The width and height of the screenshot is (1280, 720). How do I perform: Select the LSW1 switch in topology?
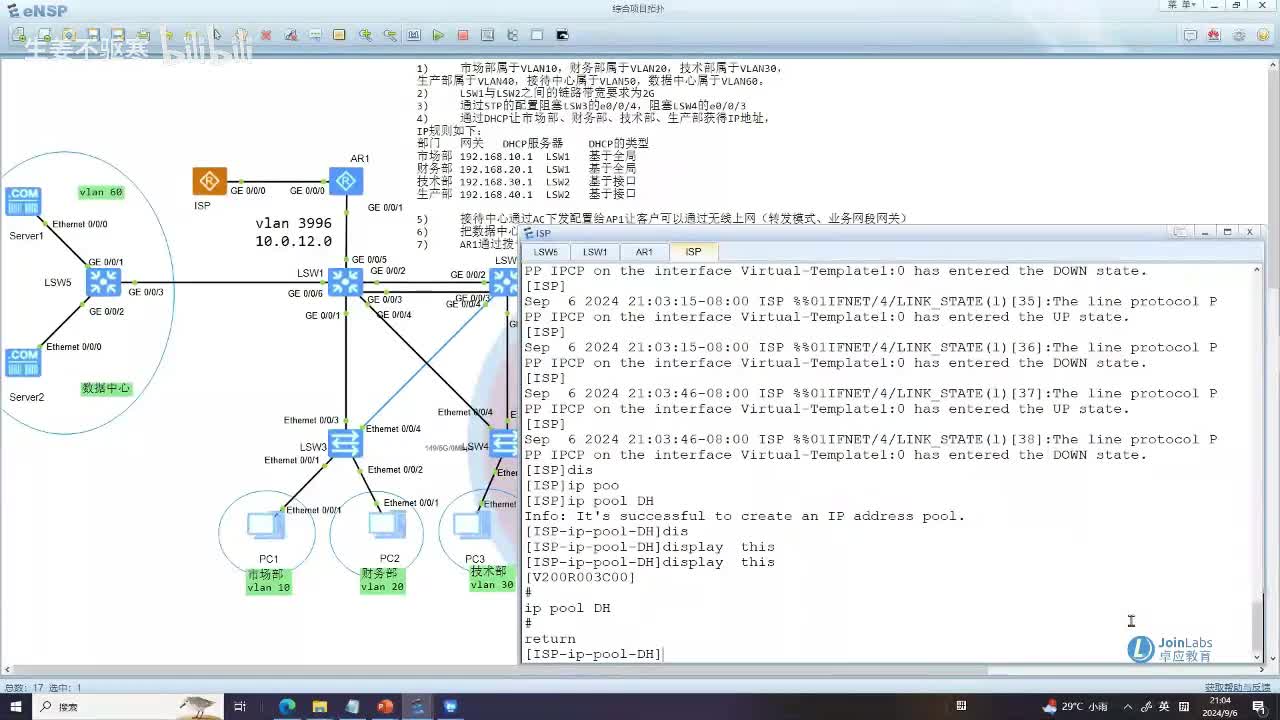(x=346, y=281)
